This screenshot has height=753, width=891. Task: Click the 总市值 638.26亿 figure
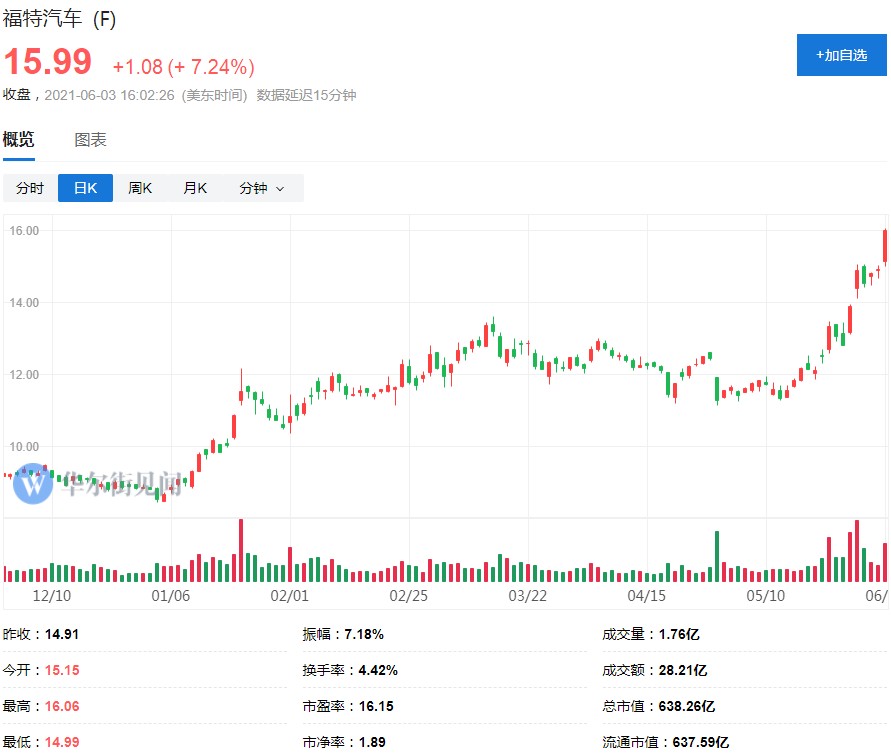click(x=686, y=706)
